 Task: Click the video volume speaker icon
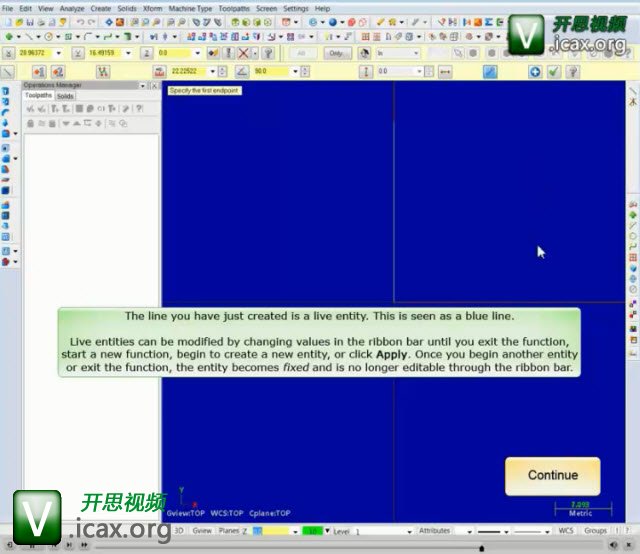tap(613, 545)
